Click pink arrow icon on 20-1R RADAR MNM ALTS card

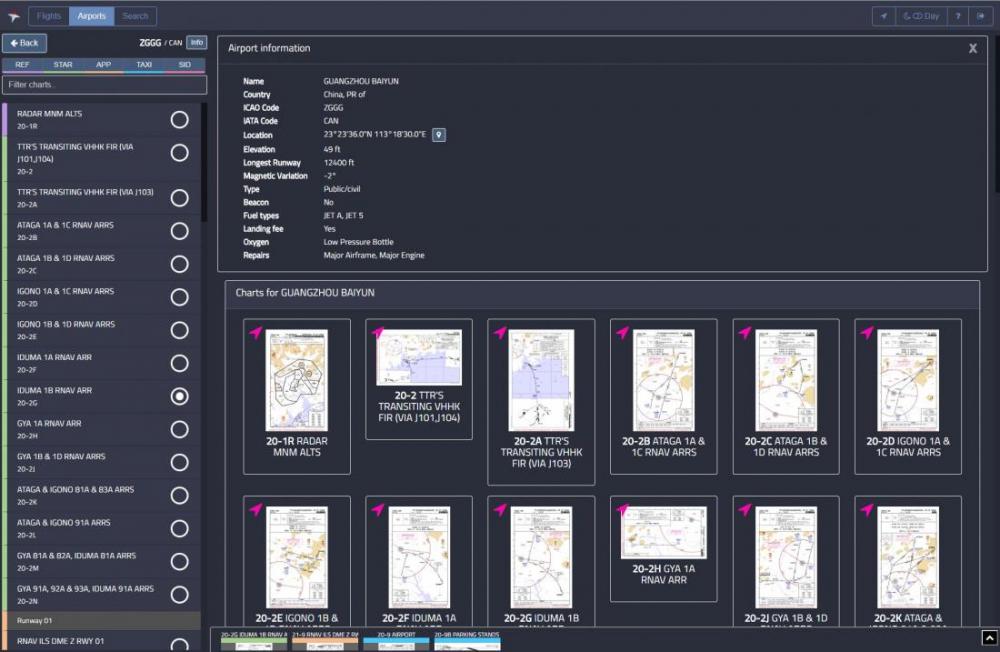(x=256, y=332)
